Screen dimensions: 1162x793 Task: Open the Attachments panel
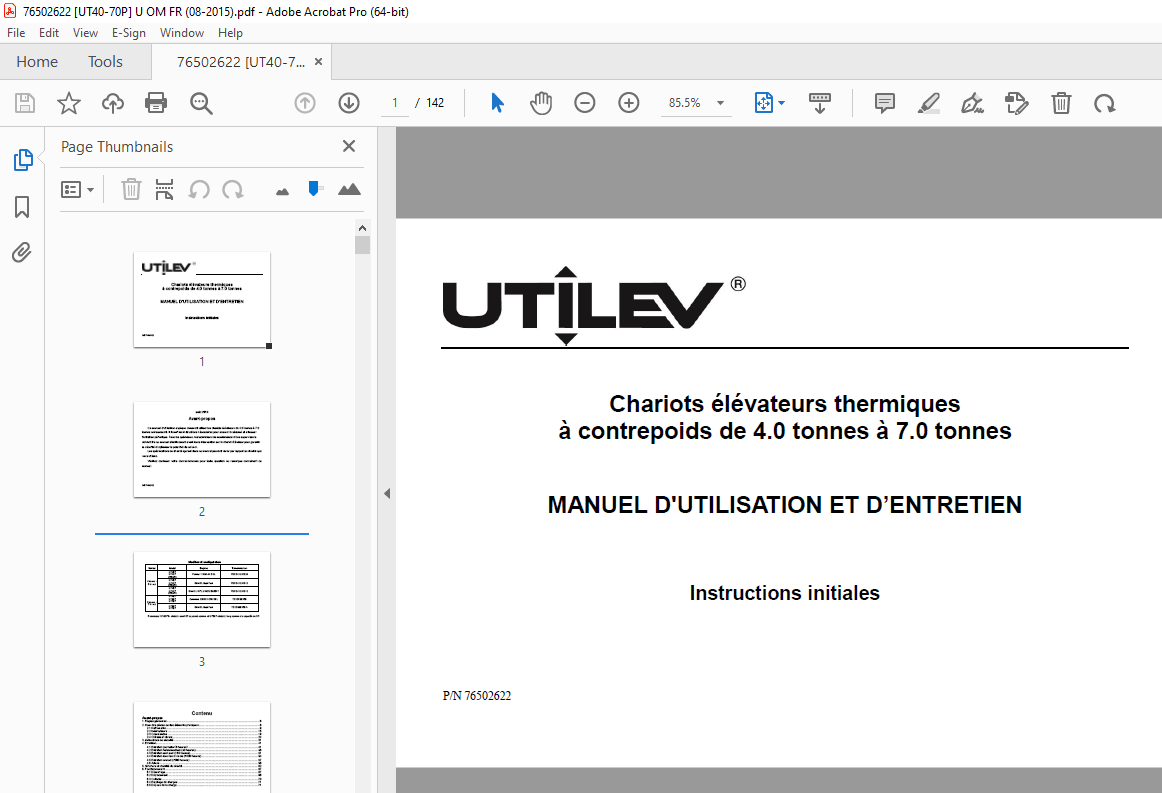[22, 252]
